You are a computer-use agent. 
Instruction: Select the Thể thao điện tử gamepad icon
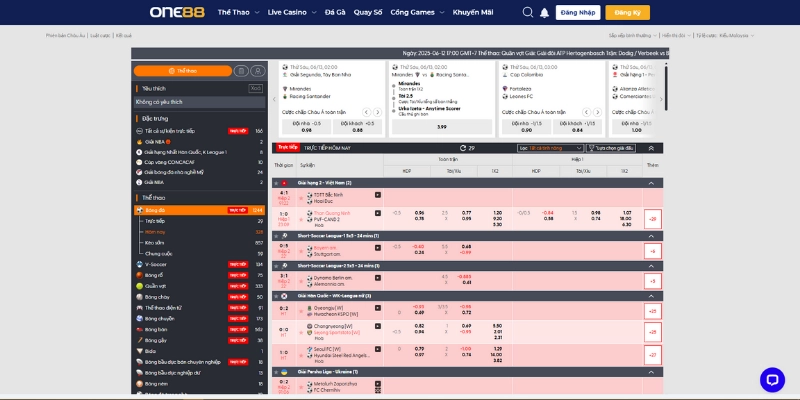pos(139,308)
